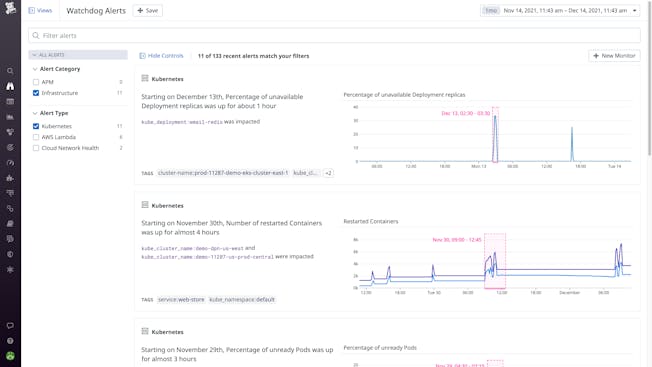Collapse the ALL ALERTS section
The image size is (652, 367).
pyautogui.click(x=78, y=54)
